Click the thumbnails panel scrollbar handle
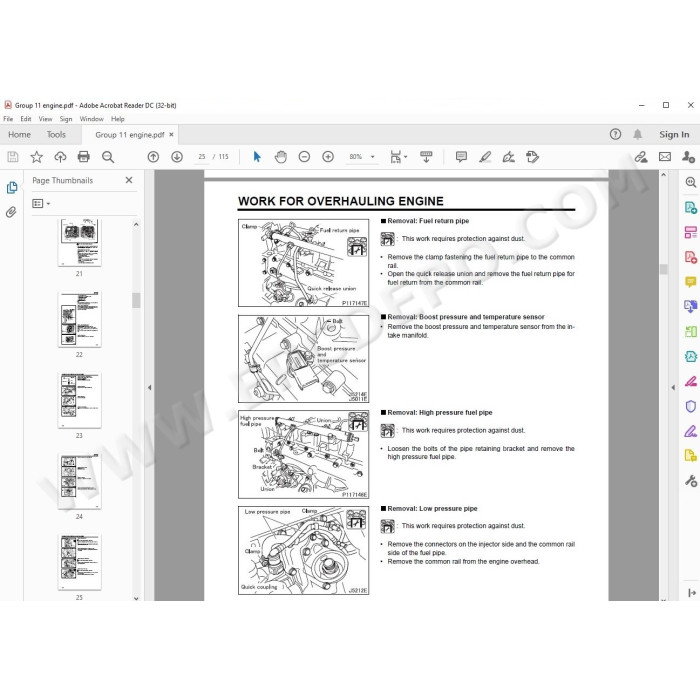 [136, 300]
